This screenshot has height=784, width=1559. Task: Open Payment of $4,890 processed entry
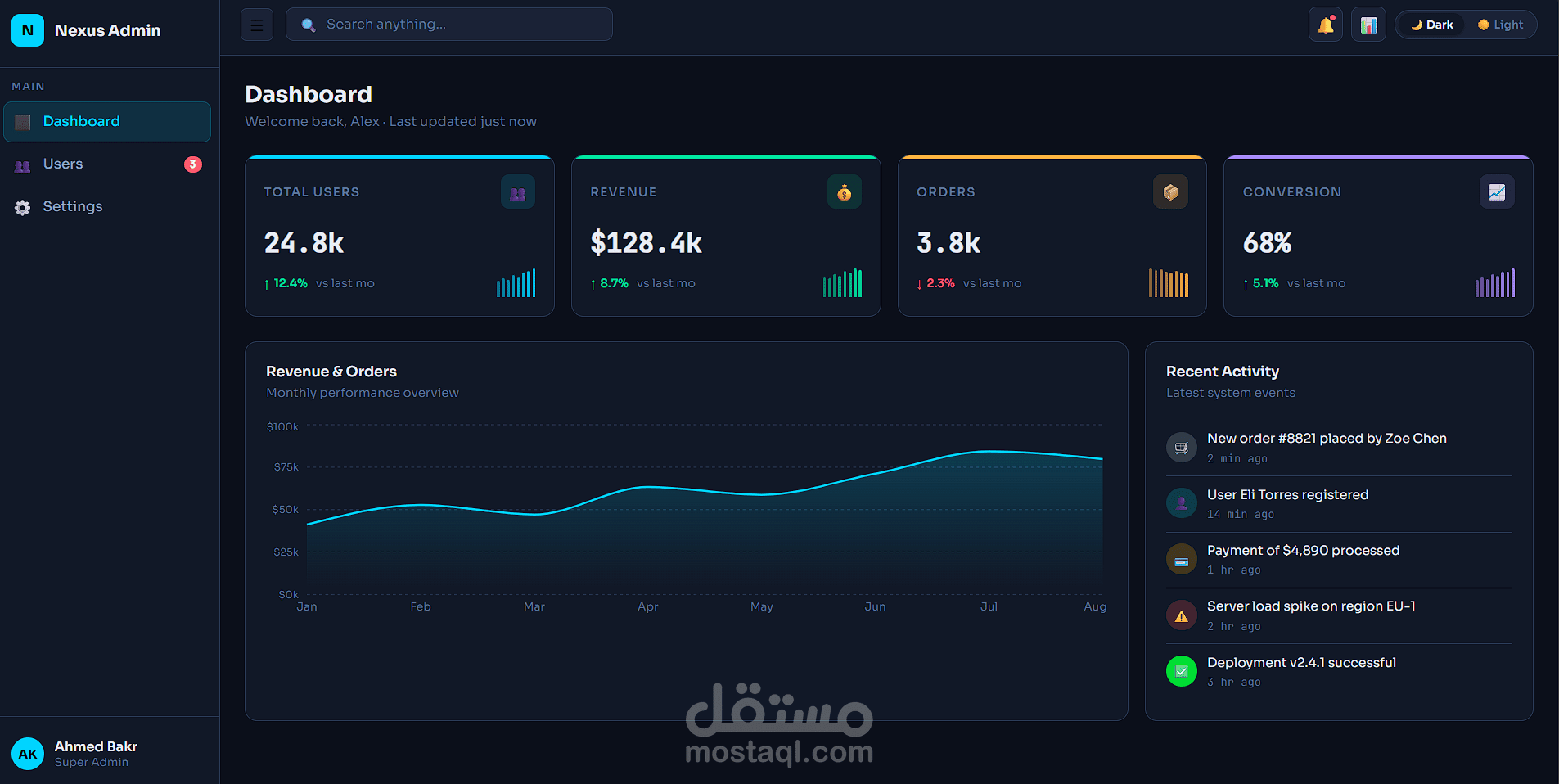(1339, 560)
